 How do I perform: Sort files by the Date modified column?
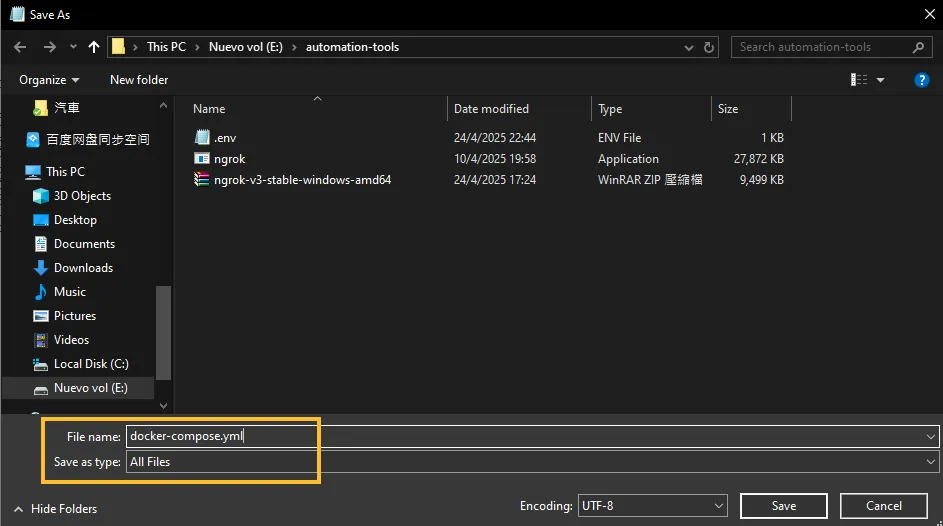click(491, 109)
